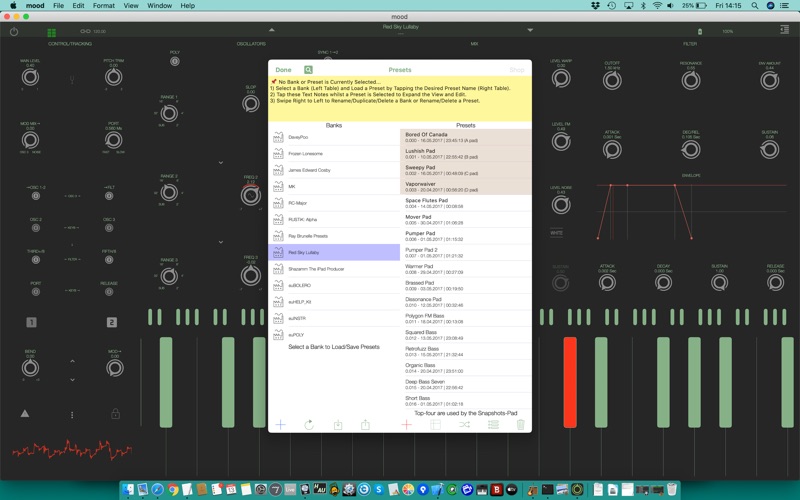Screen dimensions: 800x500
Task: Click the vertical dots icon near the triangle
Action: coord(72,415)
